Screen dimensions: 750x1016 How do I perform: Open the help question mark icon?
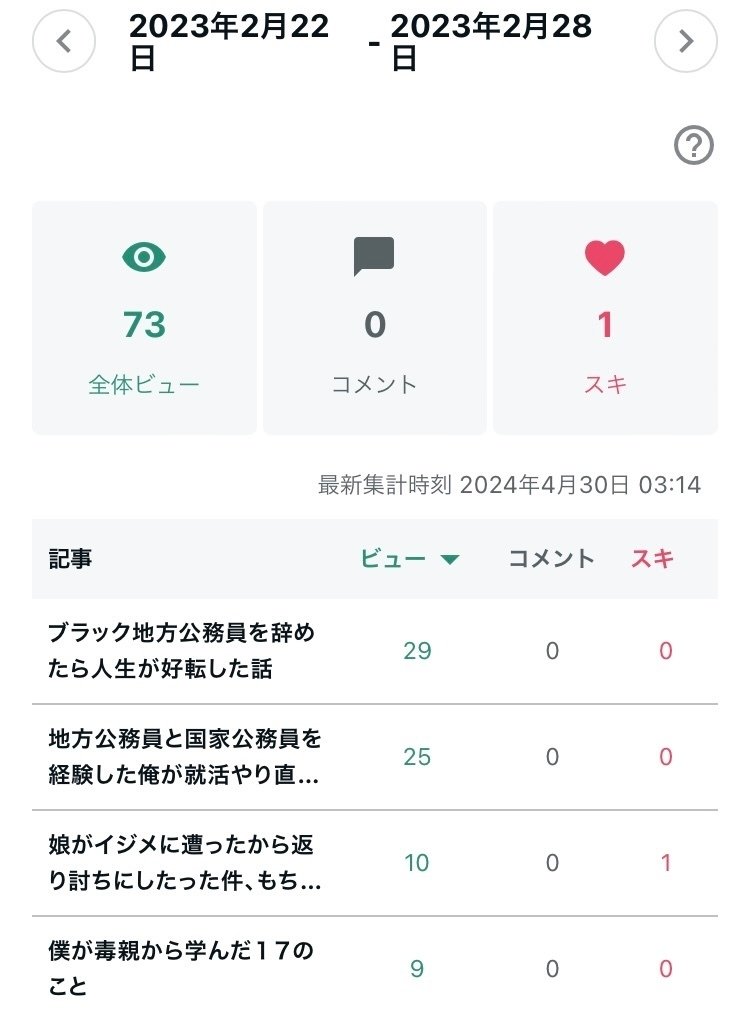(694, 147)
